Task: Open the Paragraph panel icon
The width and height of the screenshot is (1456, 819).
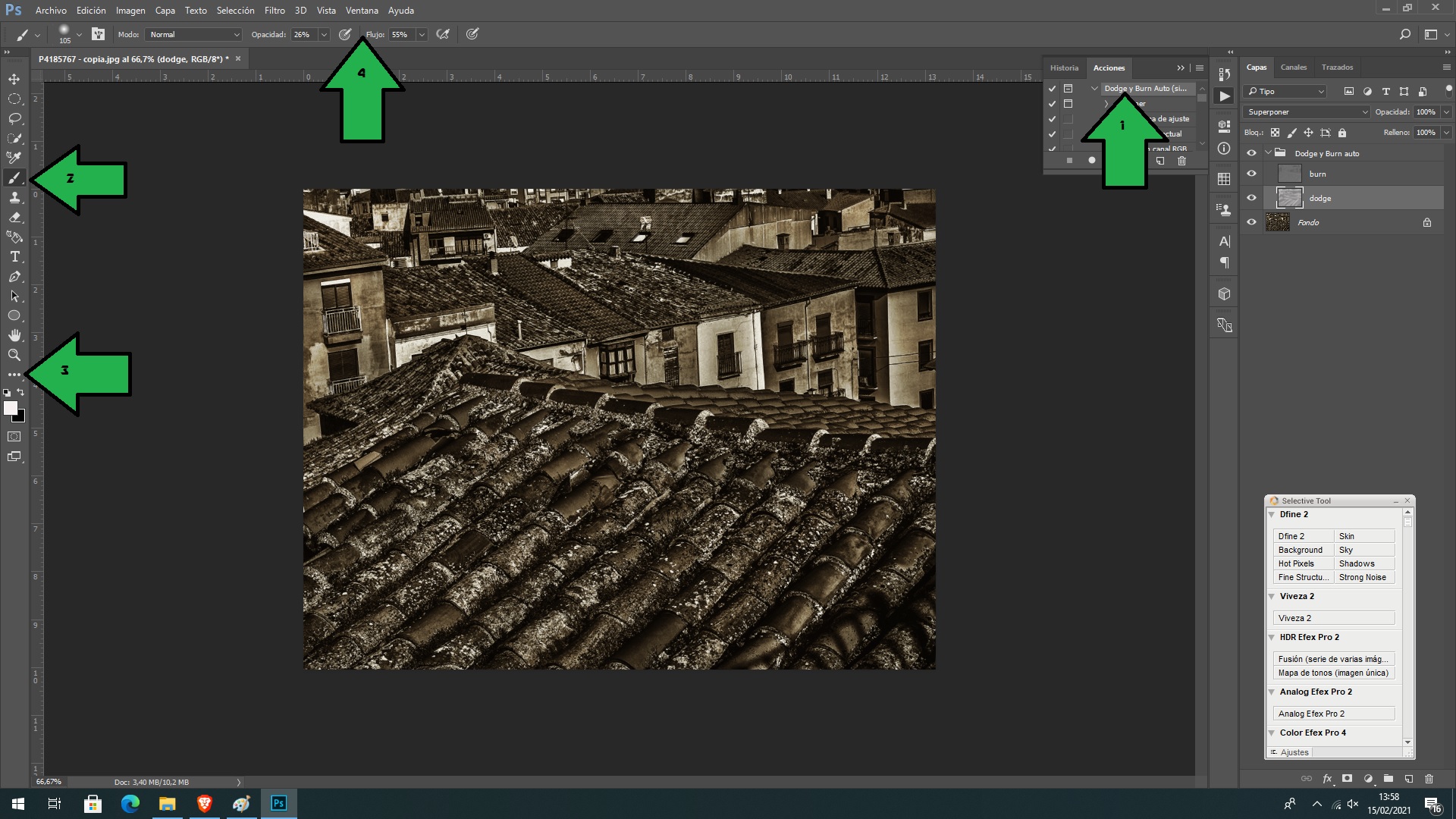Action: [x=1224, y=263]
